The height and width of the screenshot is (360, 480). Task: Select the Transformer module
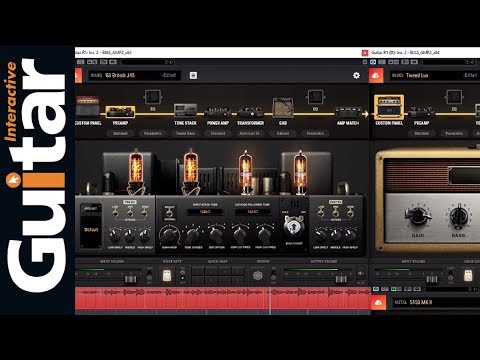[250, 111]
